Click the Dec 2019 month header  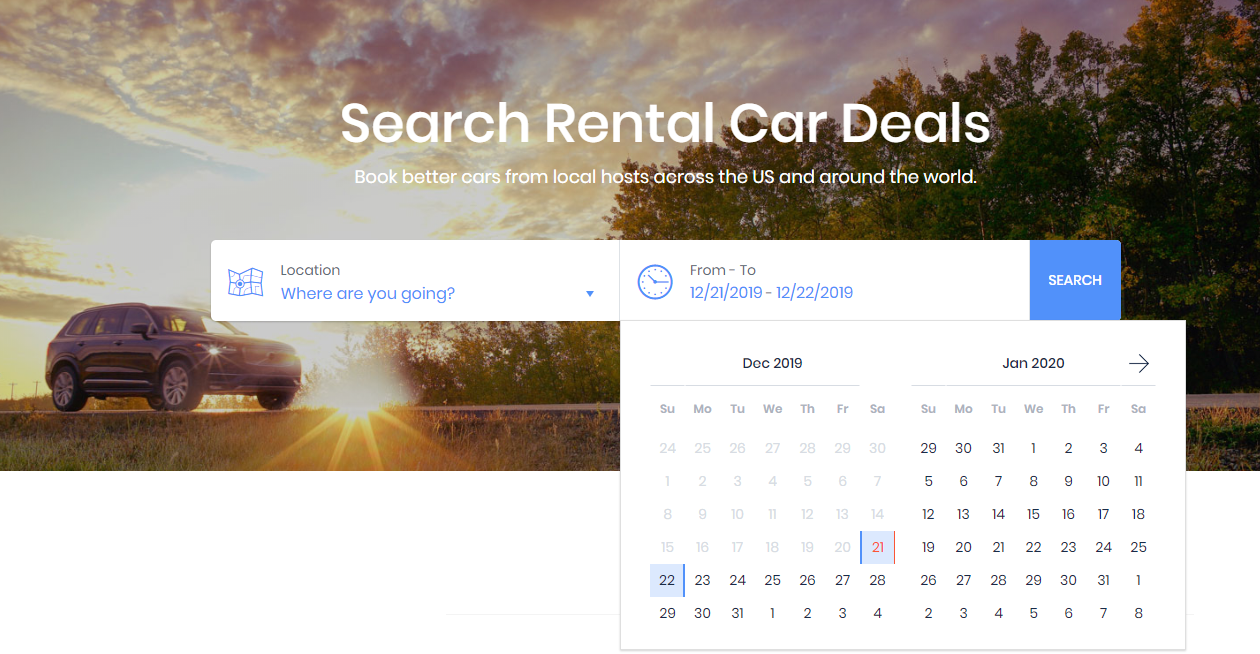click(772, 363)
